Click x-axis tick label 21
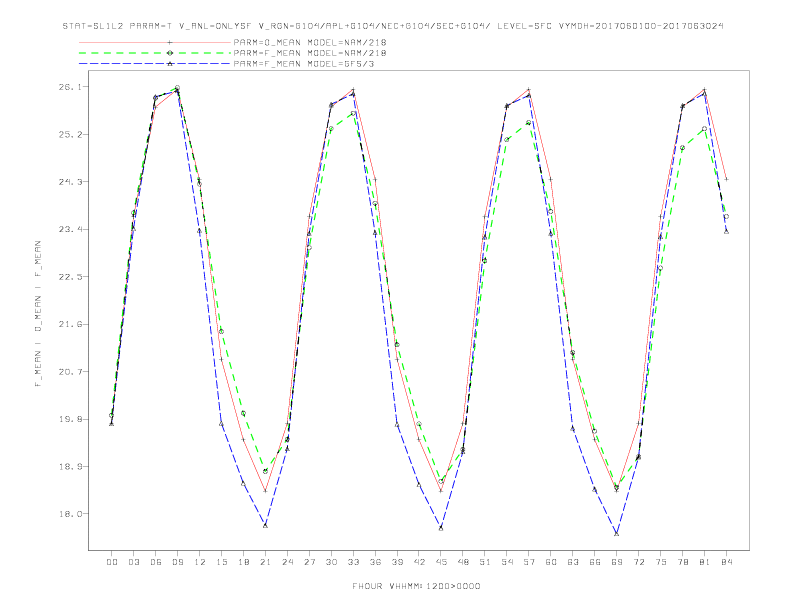This screenshot has height=612, width=792. (x=265, y=562)
